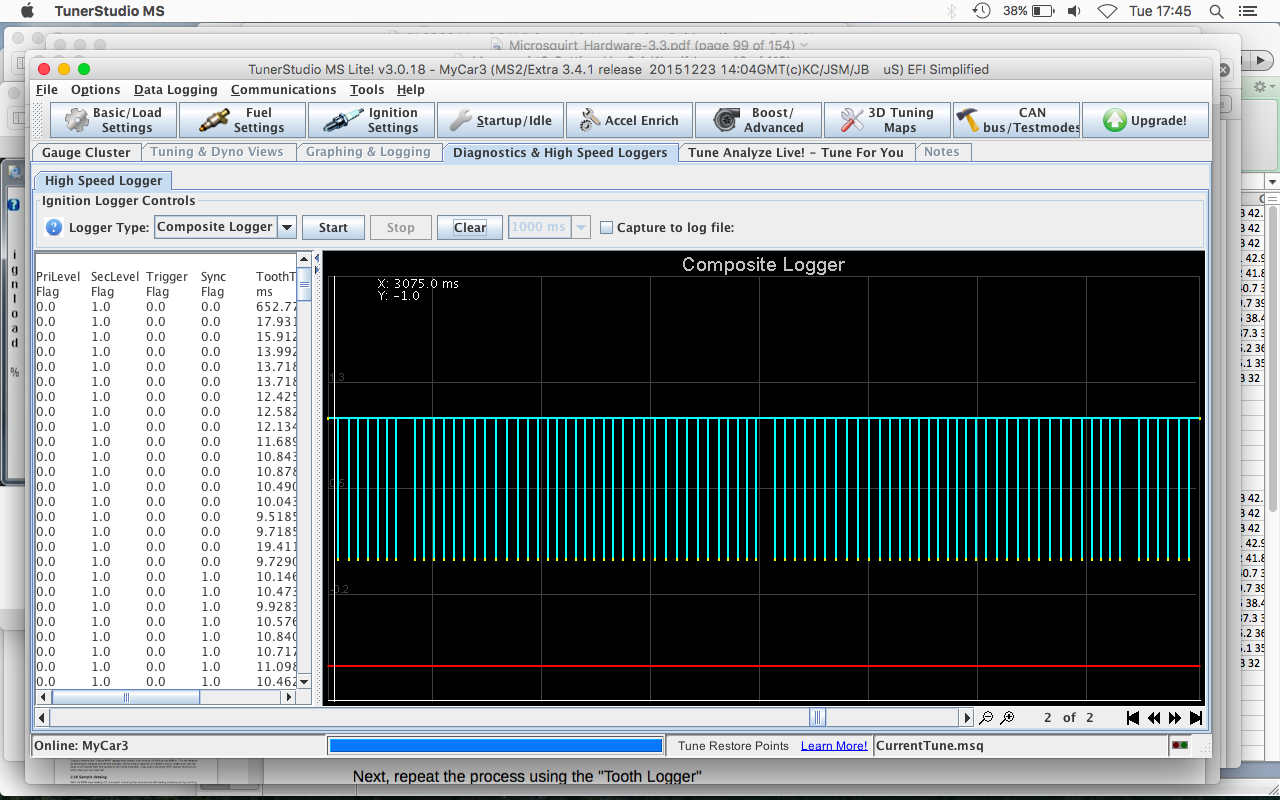The image size is (1280, 800).
Task: Click CurrentTune.msq in status bar
Action: click(x=930, y=746)
